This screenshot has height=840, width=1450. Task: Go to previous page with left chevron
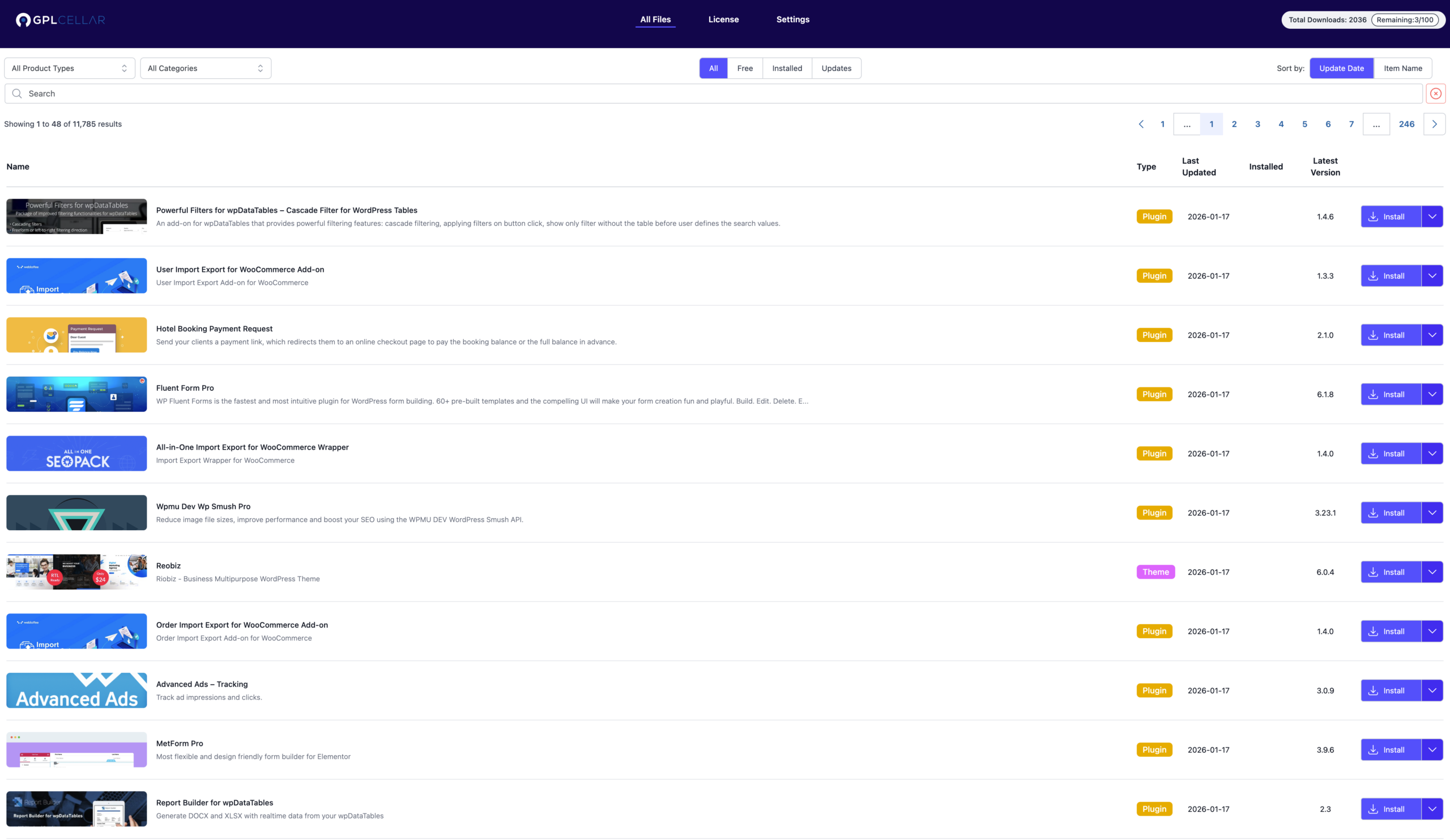(x=1141, y=124)
